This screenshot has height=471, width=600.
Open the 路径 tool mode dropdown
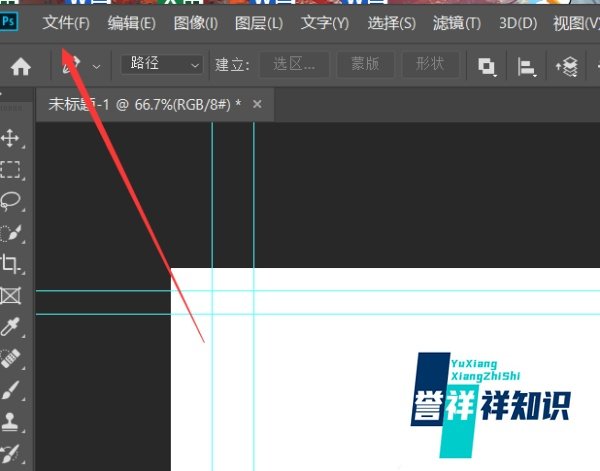tap(162, 64)
